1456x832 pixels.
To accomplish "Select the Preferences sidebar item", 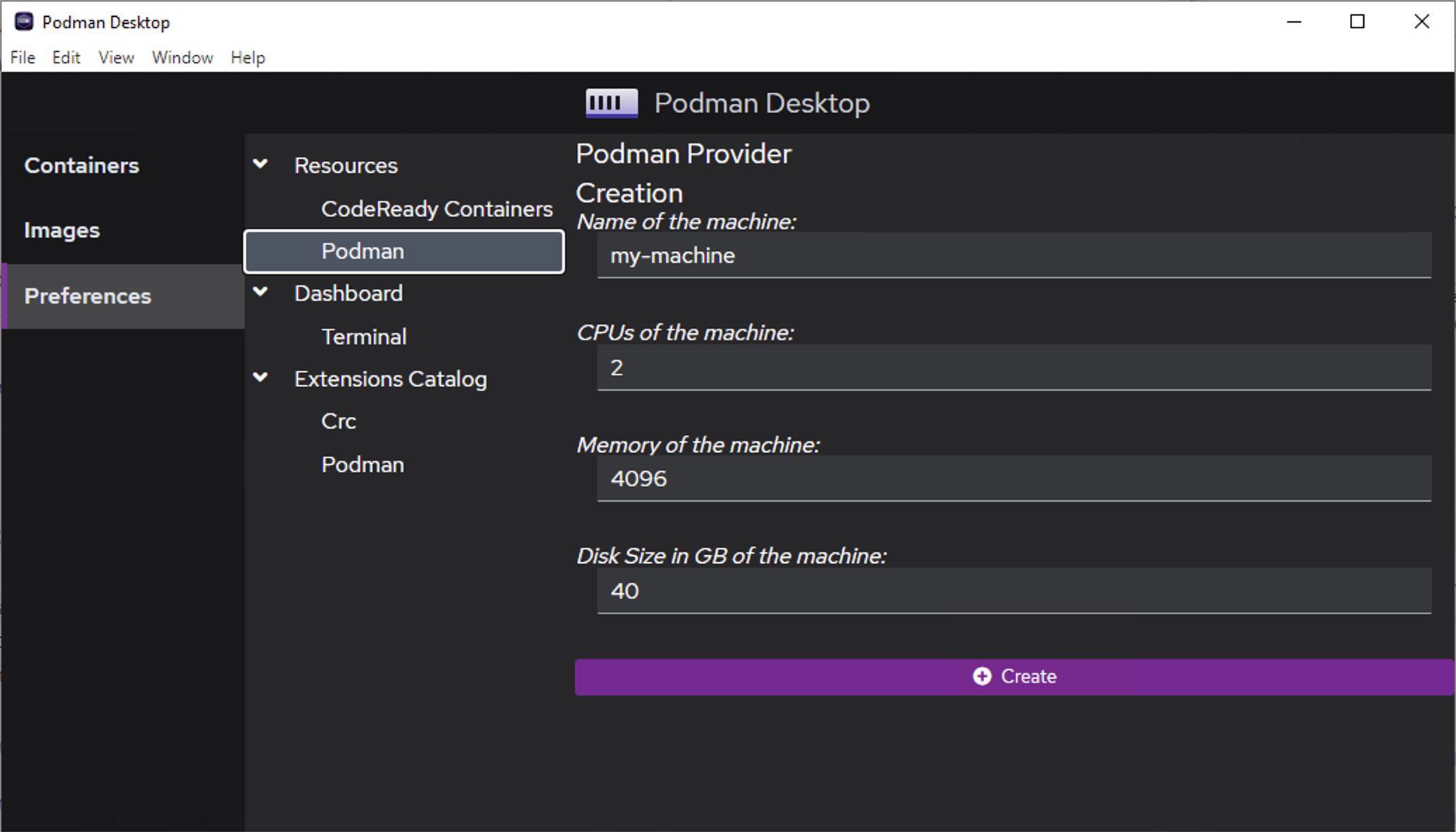I will tap(122, 296).
